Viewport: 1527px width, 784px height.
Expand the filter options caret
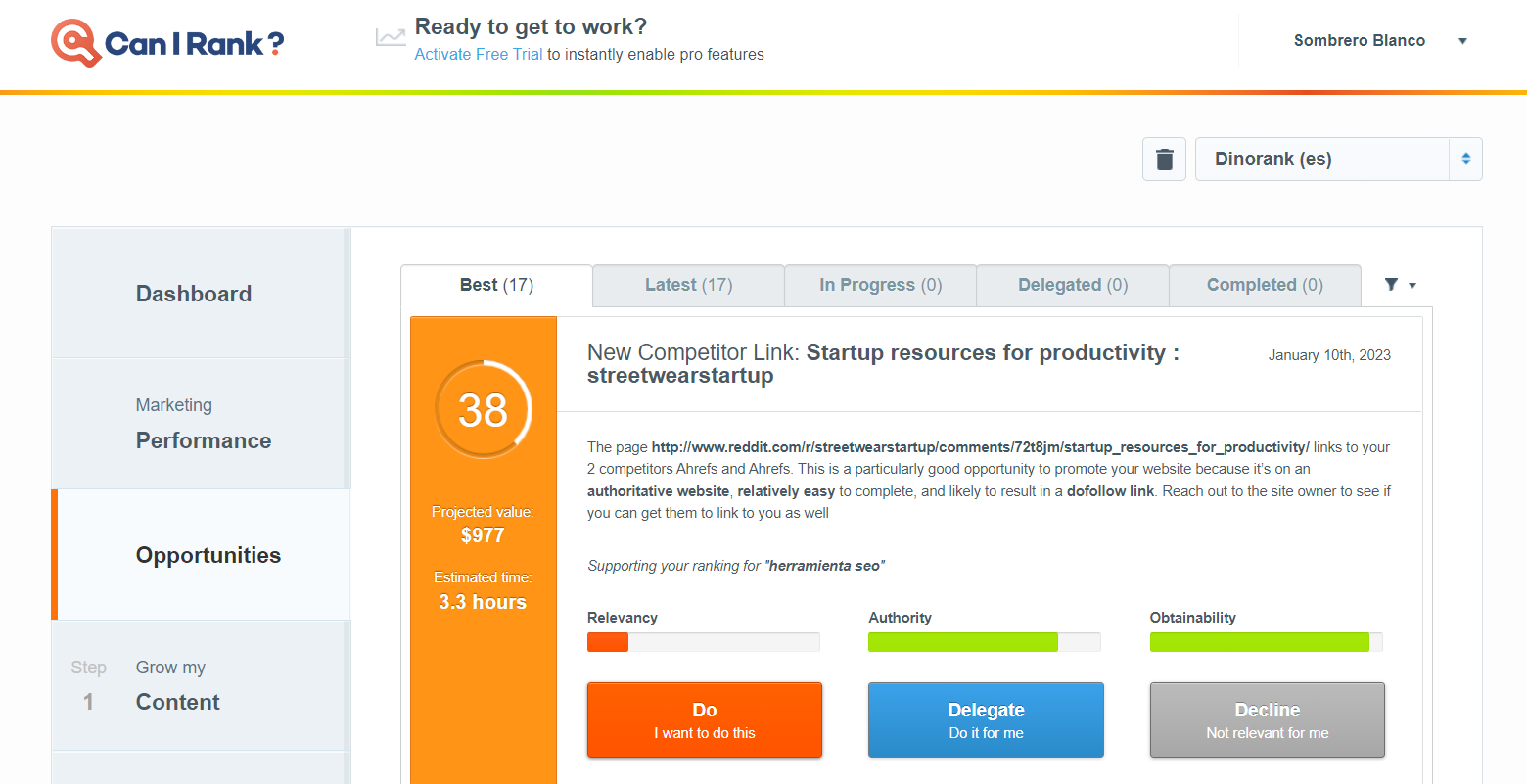point(1412,286)
